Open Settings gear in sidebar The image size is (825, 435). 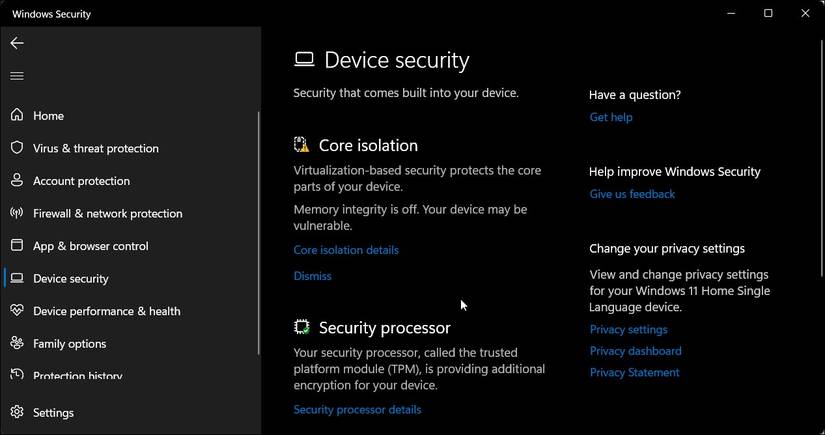pos(17,412)
